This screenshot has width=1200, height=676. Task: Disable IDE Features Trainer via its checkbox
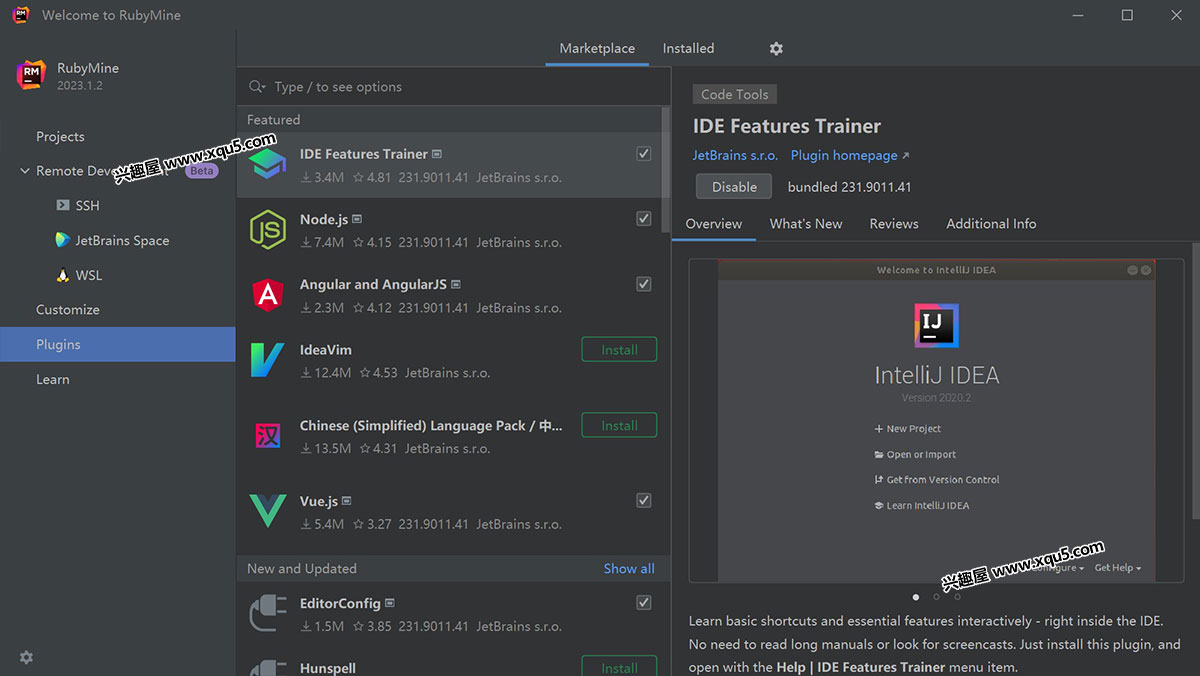pos(644,154)
